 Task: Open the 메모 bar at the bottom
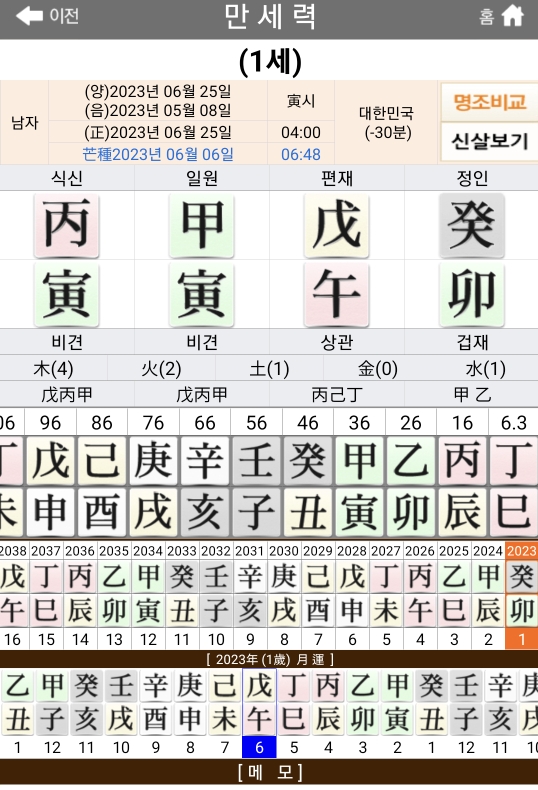[x=269, y=772]
